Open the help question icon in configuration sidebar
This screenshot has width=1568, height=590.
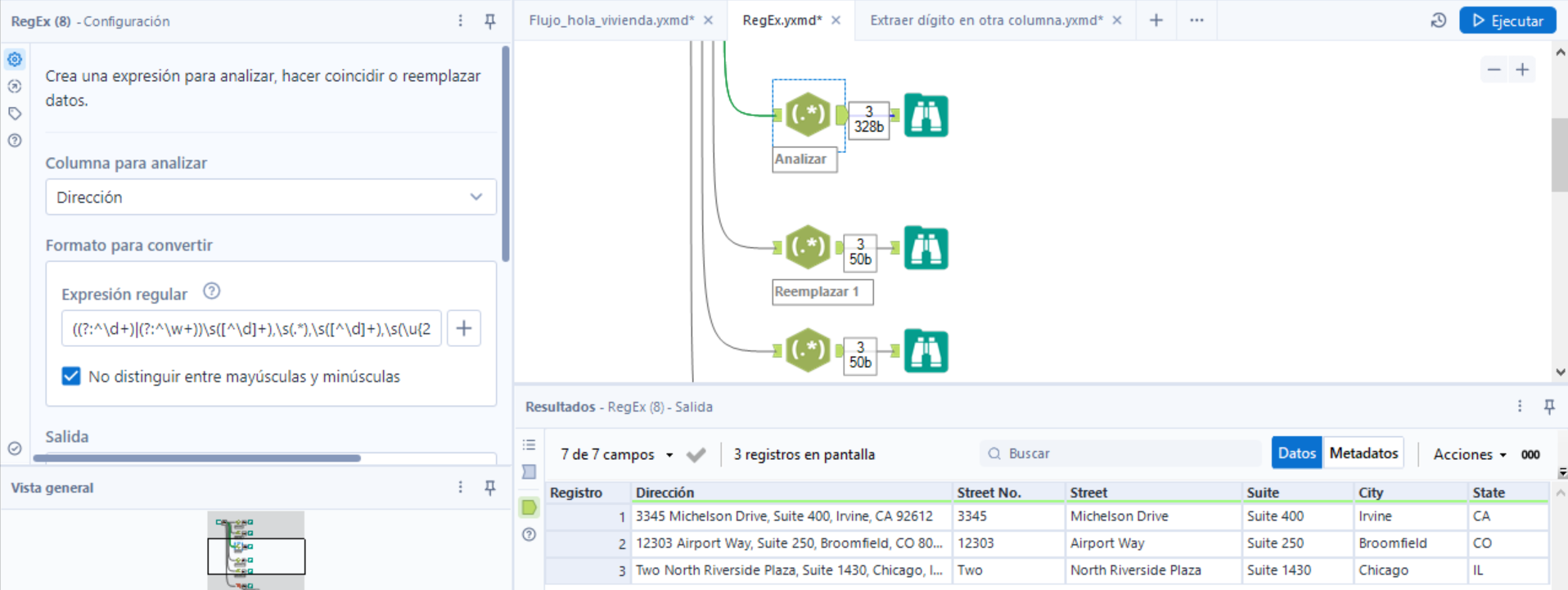point(15,141)
